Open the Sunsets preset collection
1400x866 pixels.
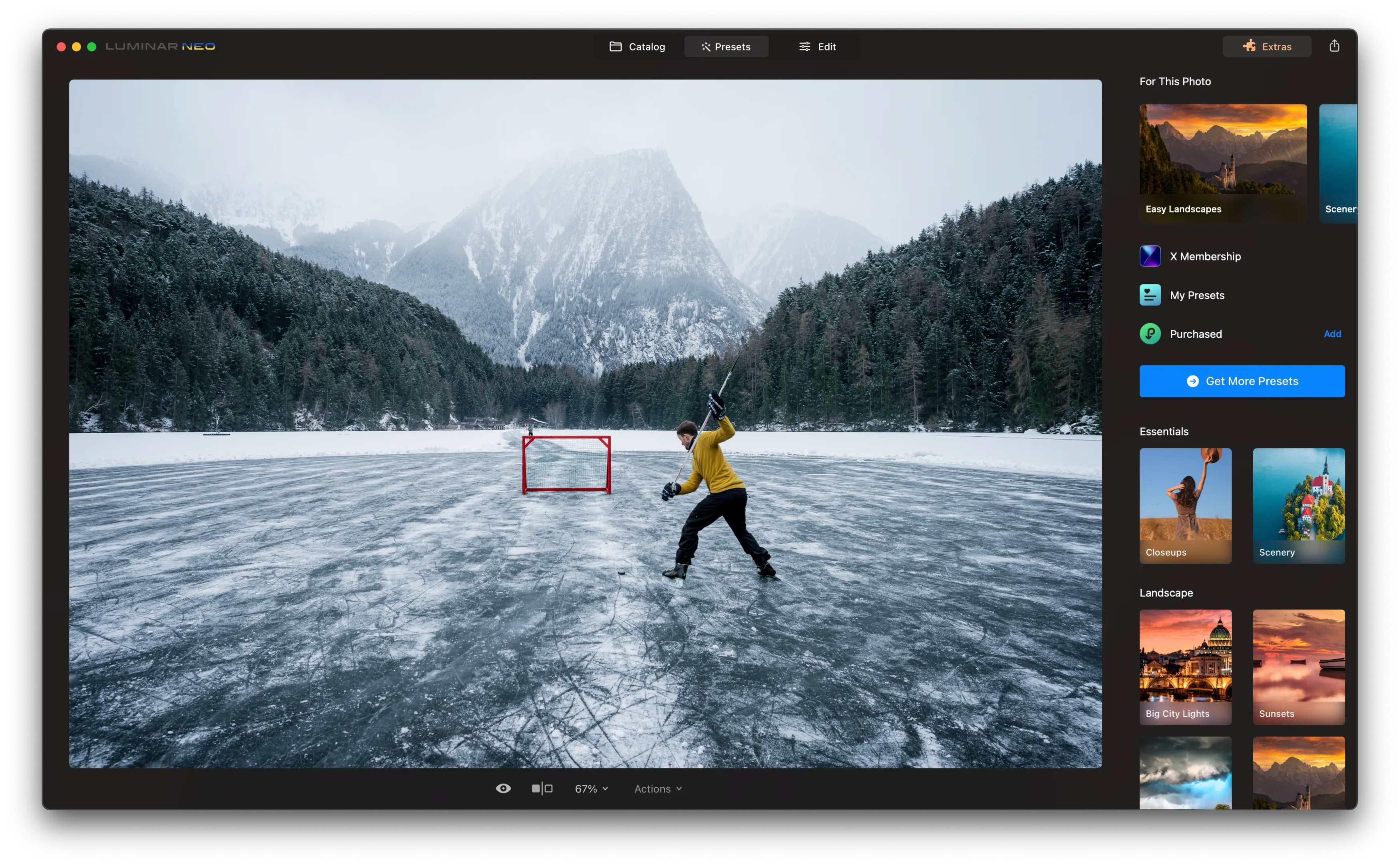pos(1298,667)
